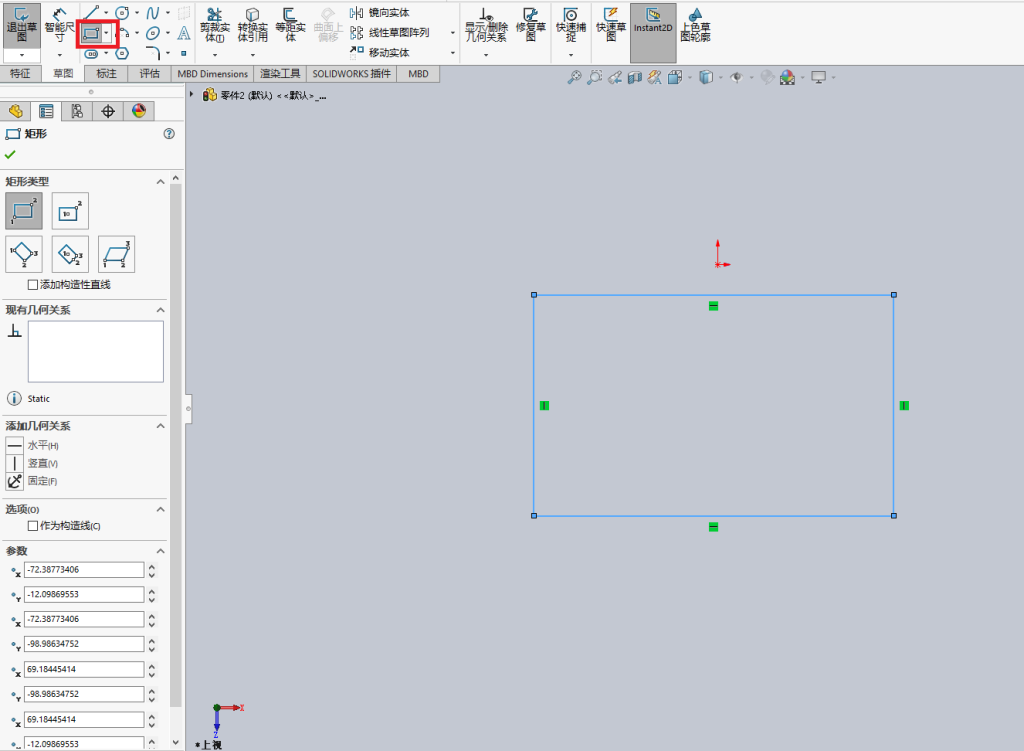Select the Text (A) sketch tool
Screen dimensions: 1024x751
tap(184, 33)
